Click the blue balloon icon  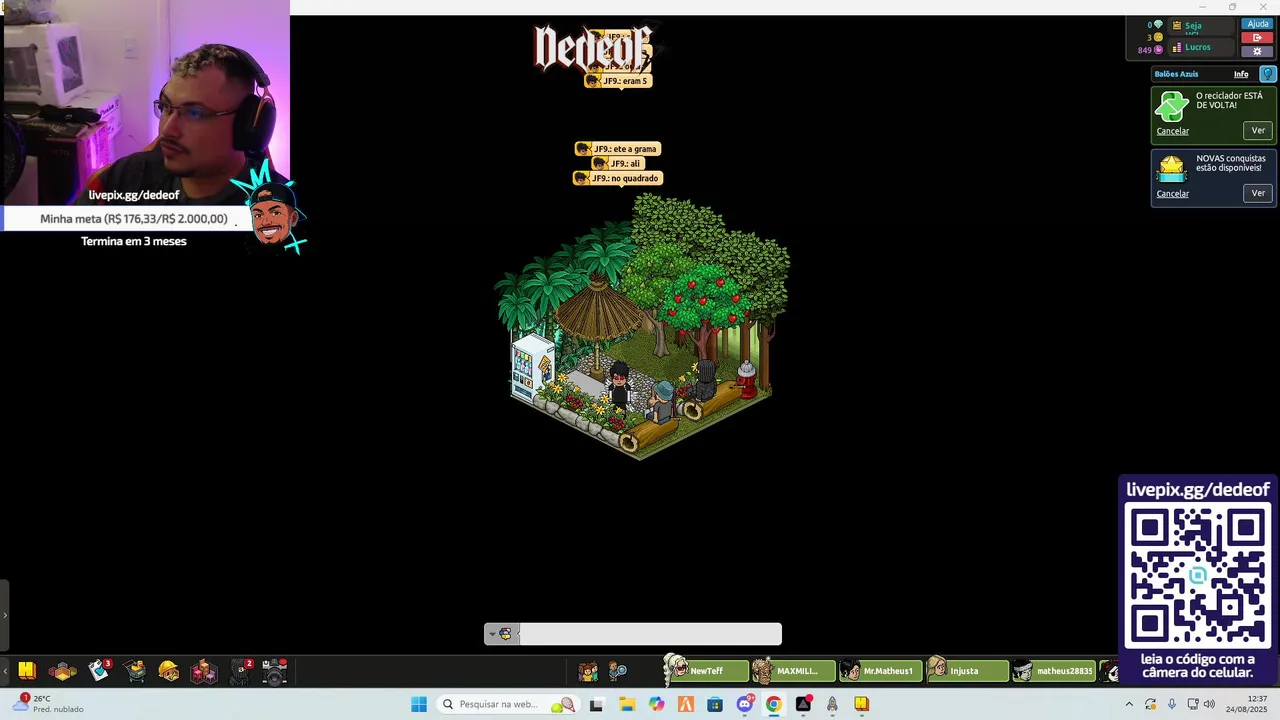[1267, 74]
